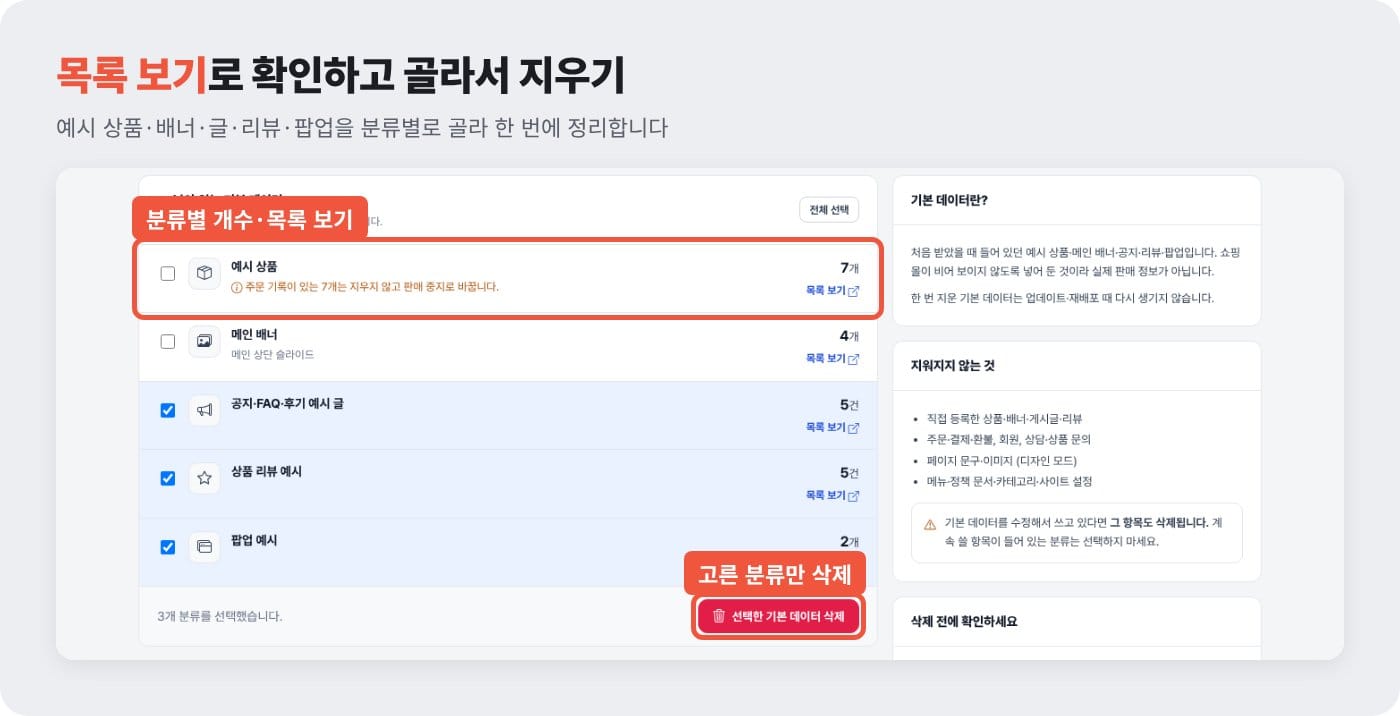
Task: Open 목록 보기 for 상품 리뷰 예시
Action: point(832,496)
